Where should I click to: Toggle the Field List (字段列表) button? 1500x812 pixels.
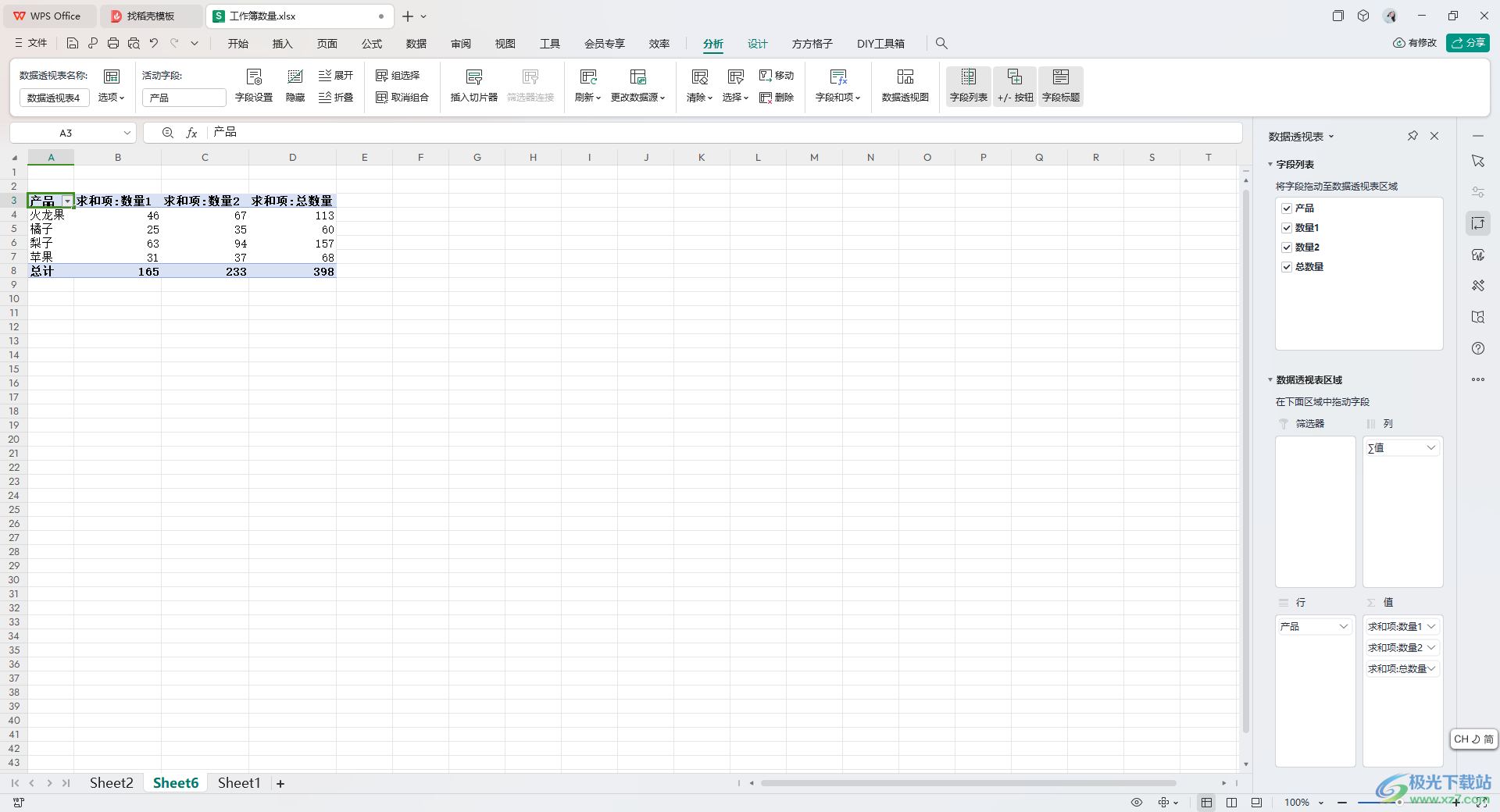coord(969,86)
